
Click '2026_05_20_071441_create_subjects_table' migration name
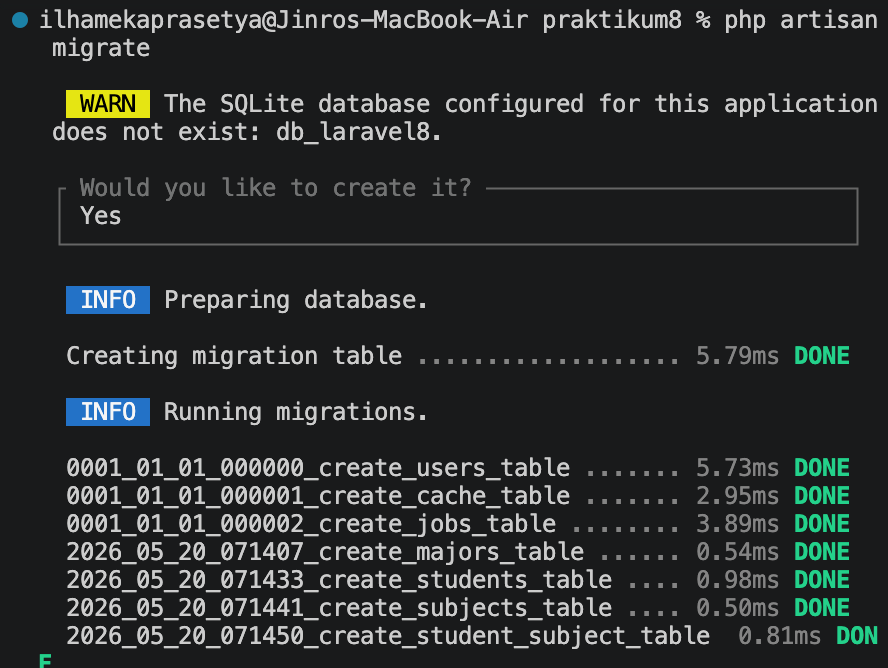pos(339,608)
